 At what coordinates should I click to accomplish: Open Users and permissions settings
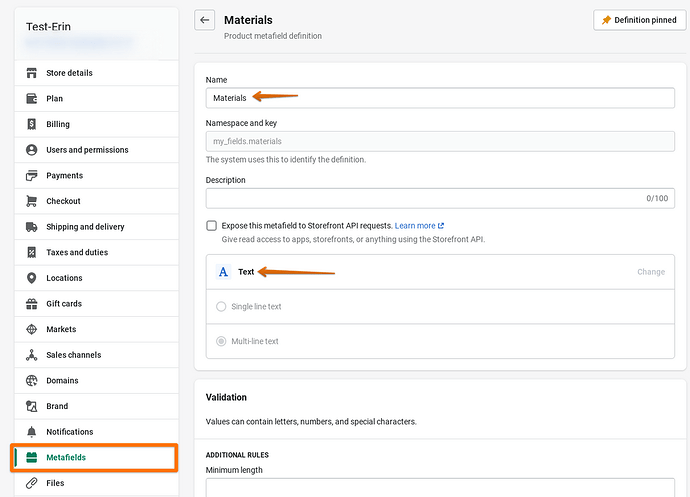(x=87, y=150)
